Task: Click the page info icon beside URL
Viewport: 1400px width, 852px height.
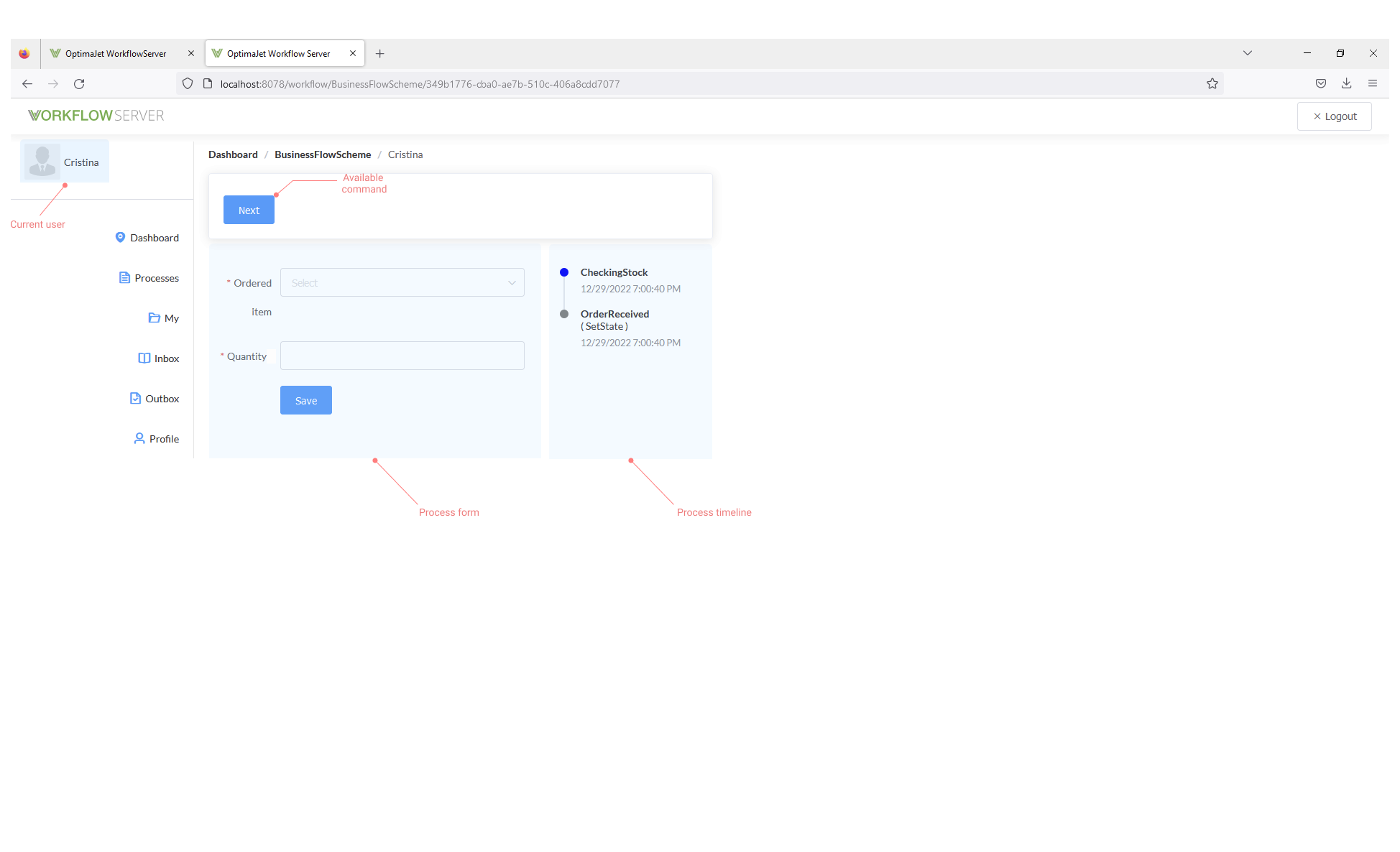Action: point(208,83)
